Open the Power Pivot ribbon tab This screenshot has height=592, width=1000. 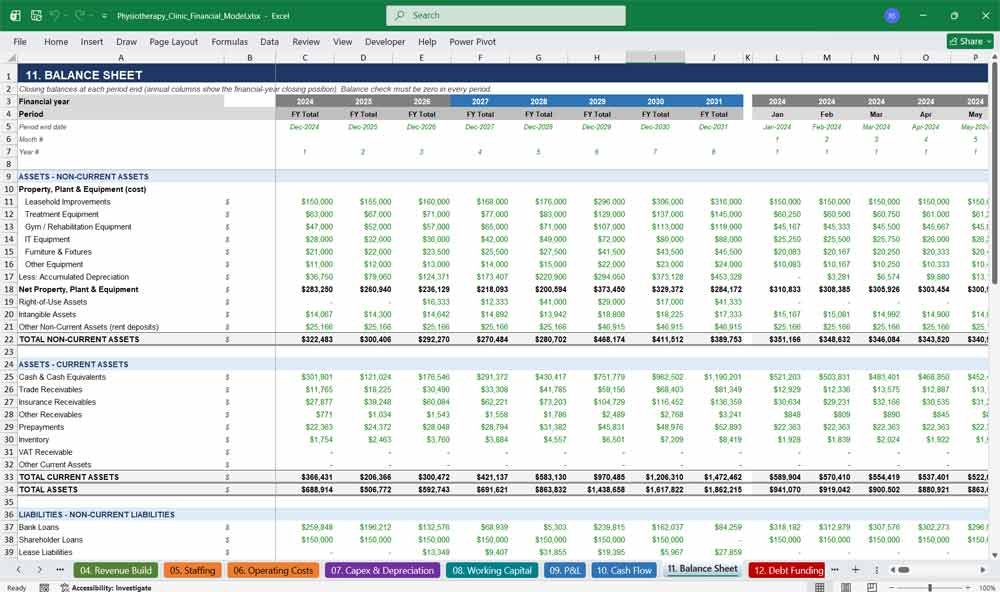coord(473,41)
